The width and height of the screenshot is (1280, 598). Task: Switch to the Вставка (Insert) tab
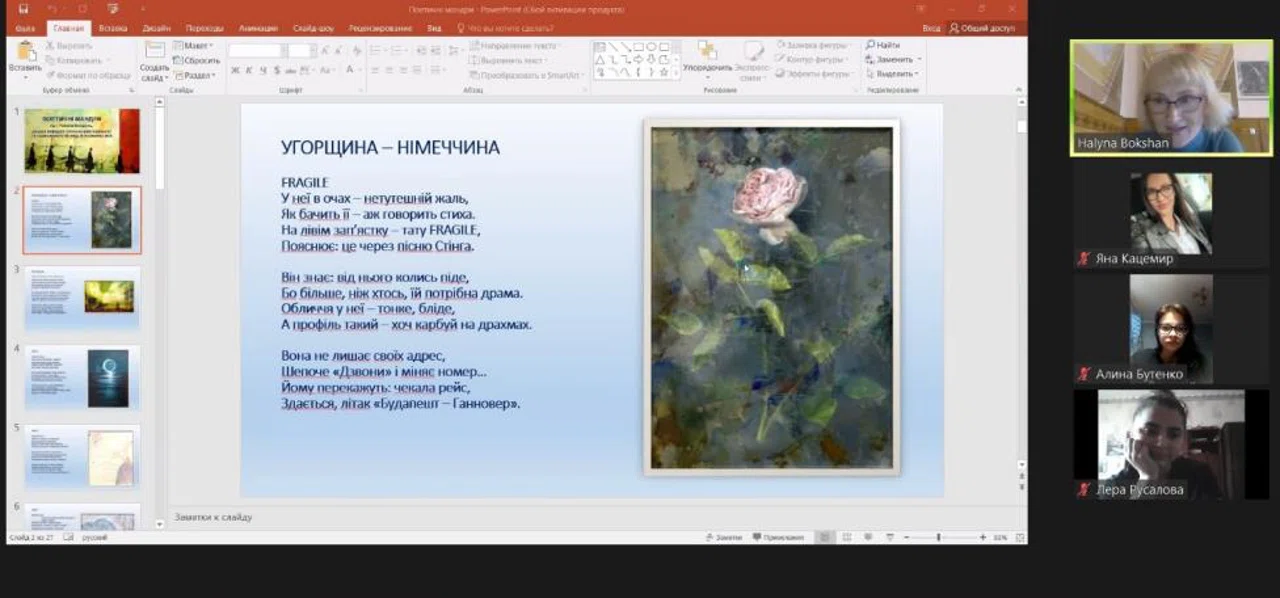[114, 28]
